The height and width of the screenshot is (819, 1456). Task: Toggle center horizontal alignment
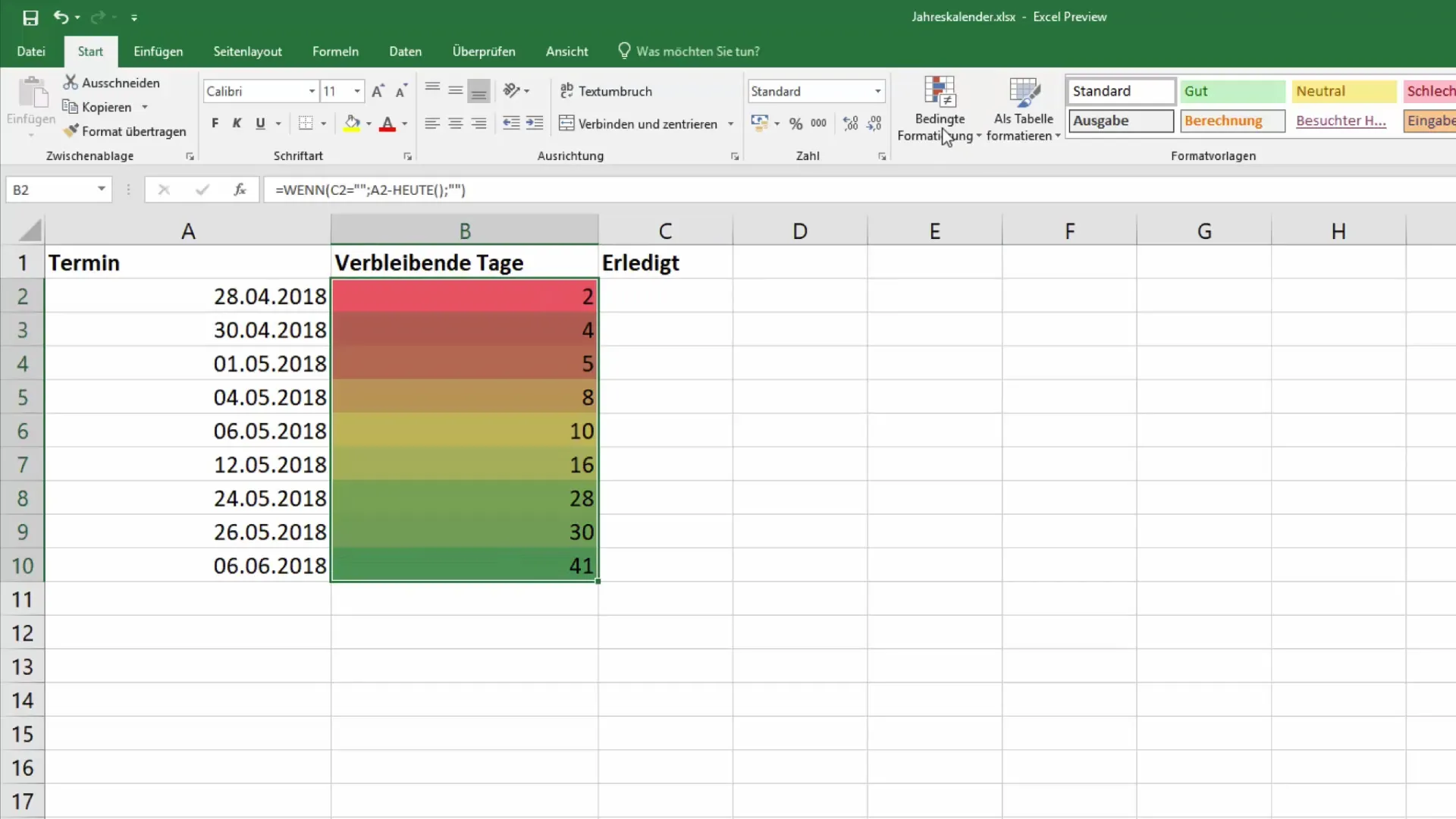[455, 124]
